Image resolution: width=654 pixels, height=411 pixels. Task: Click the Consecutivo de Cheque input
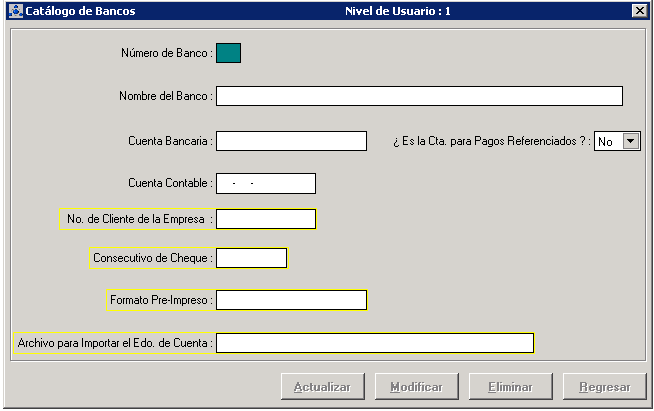tap(251, 258)
